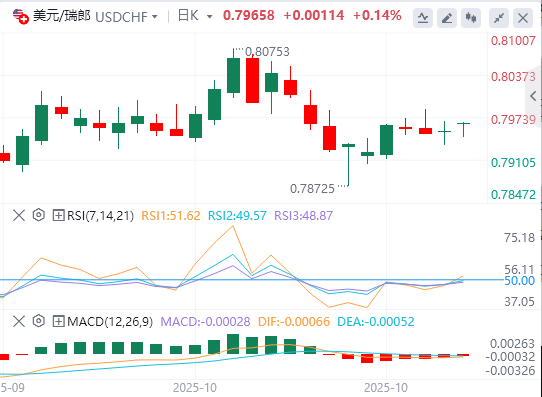
Task: Click the 50.00 RSI midline label
Action: 519,281
